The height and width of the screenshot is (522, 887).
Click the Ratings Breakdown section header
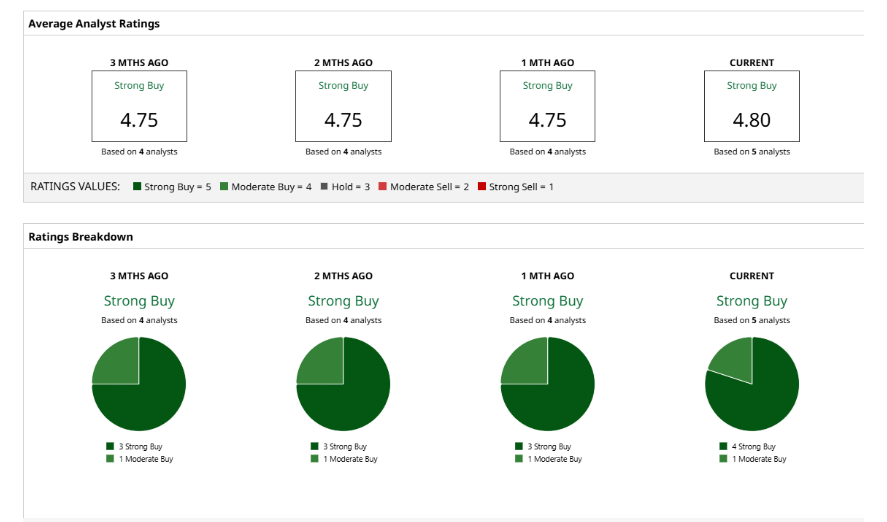point(81,237)
